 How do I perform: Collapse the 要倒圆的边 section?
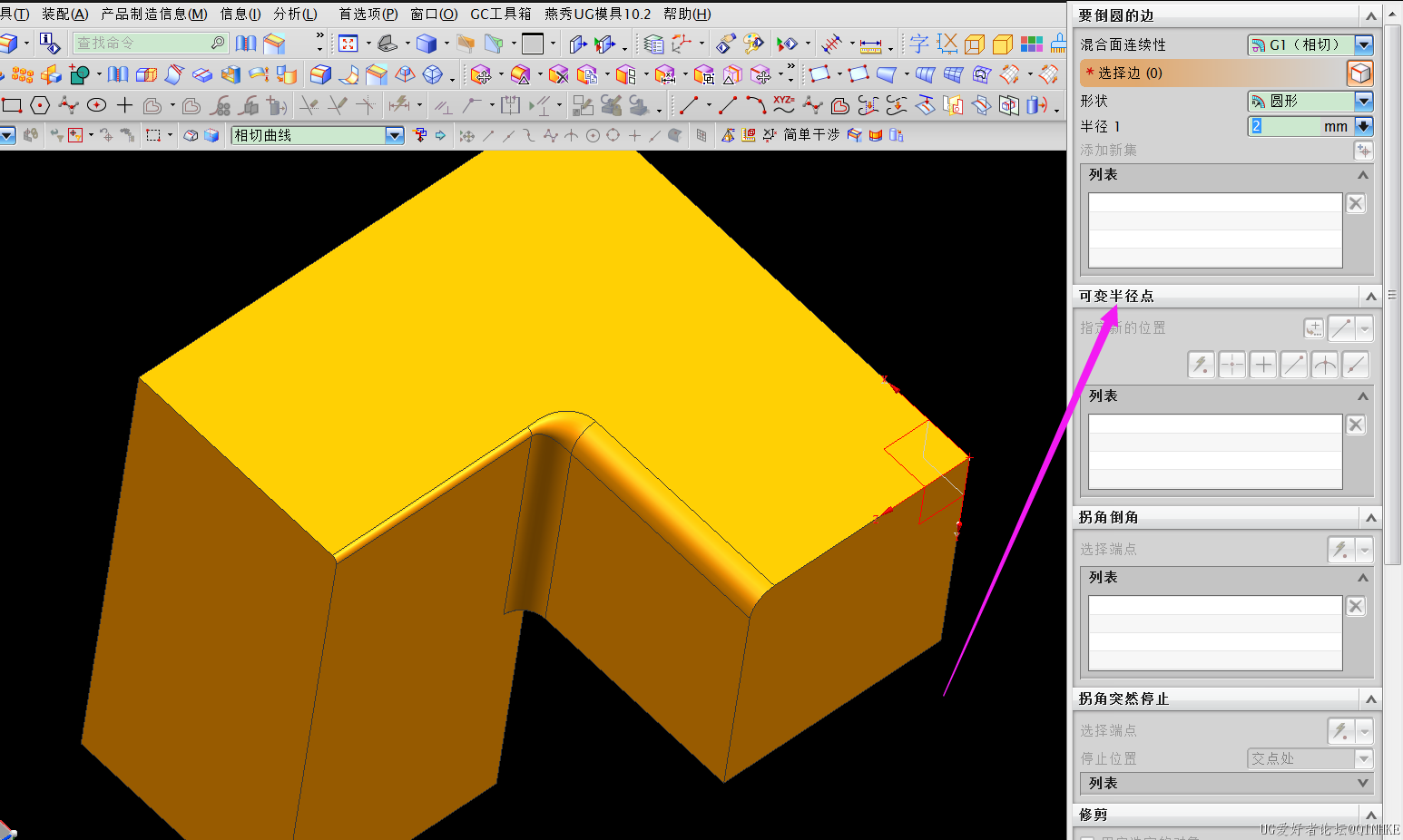point(1371,15)
